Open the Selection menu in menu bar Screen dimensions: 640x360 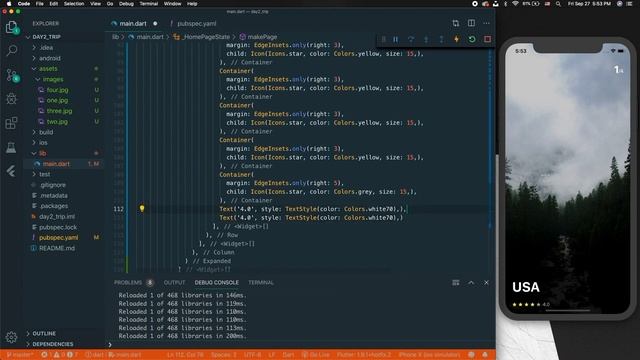click(x=74, y=4)
